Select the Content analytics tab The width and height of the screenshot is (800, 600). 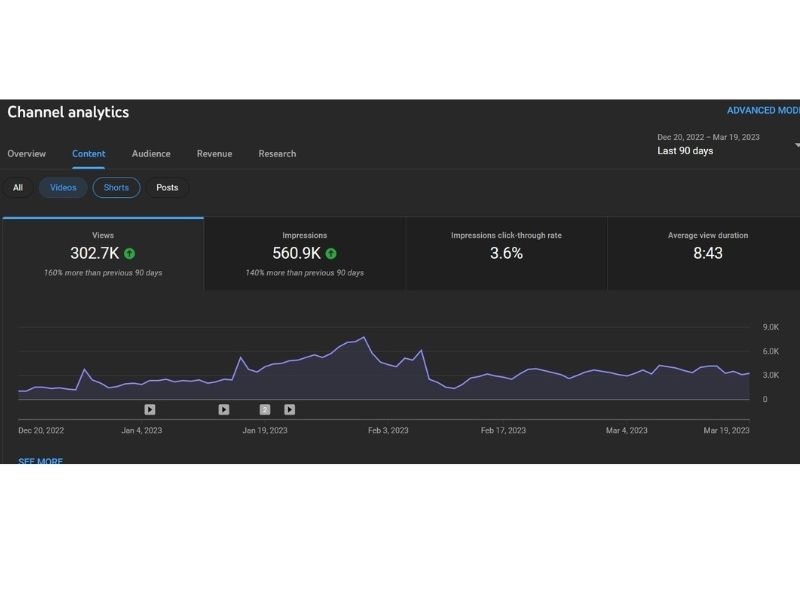tap(88, 154)
